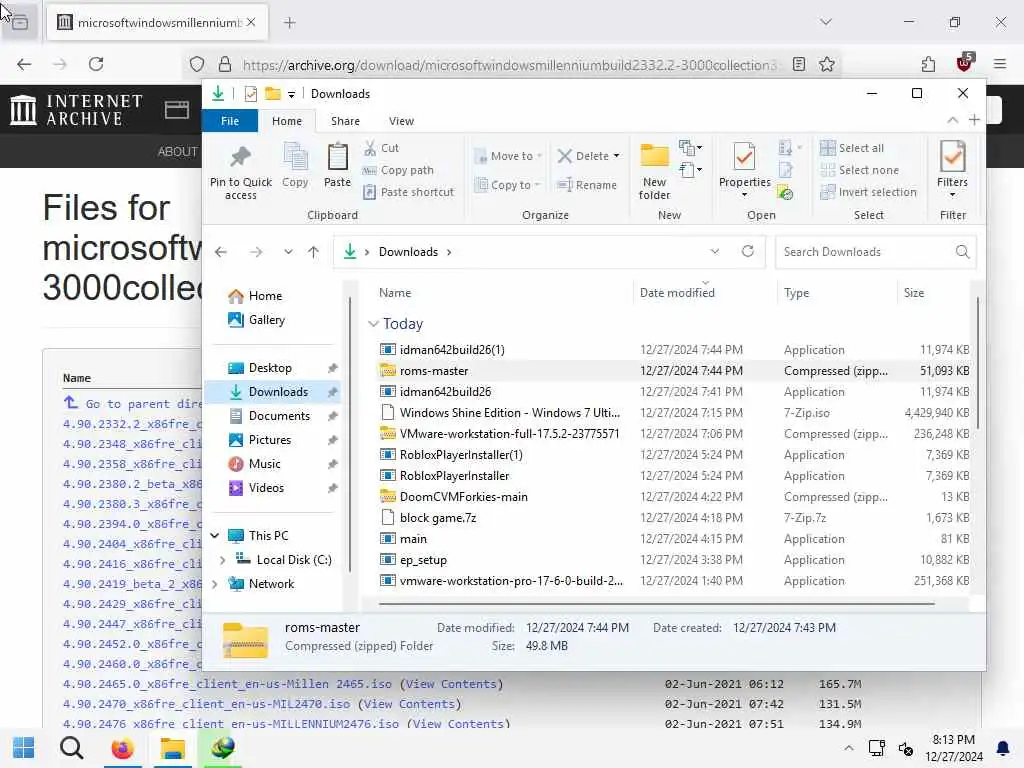Screen dimensions: 1024x768
Task: Open the Delete dropdown arrow
Action: tap(616, 156)
